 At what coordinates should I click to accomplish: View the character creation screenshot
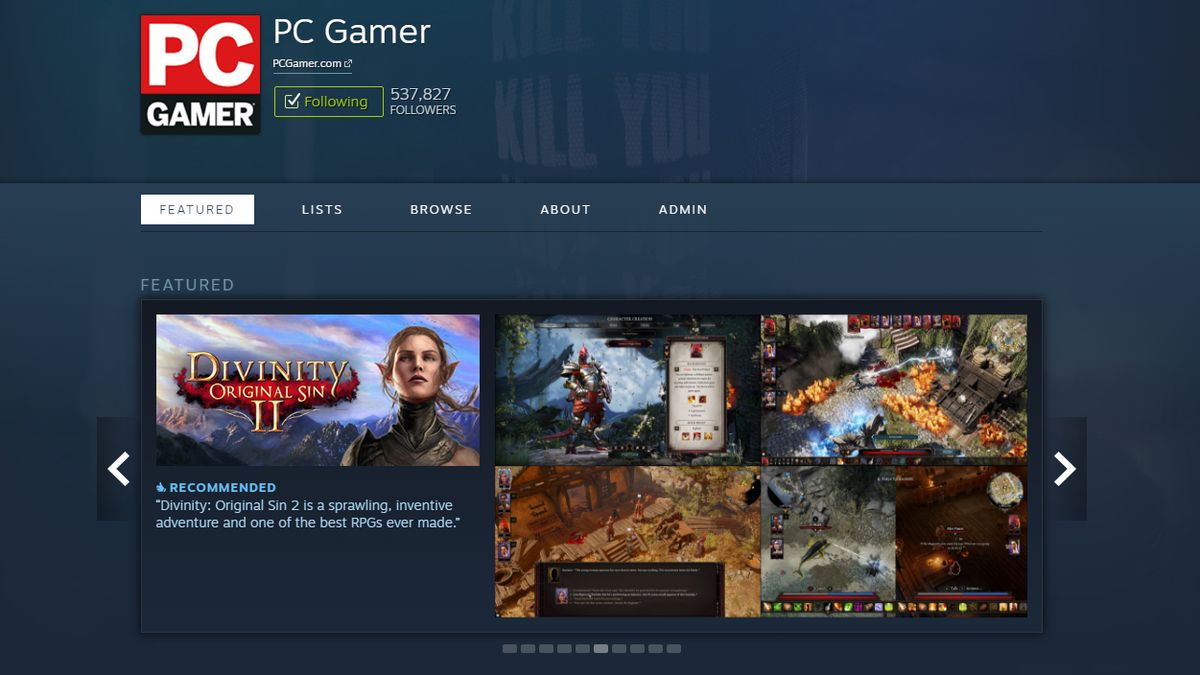pyautogui.click(x=627, y=390)
